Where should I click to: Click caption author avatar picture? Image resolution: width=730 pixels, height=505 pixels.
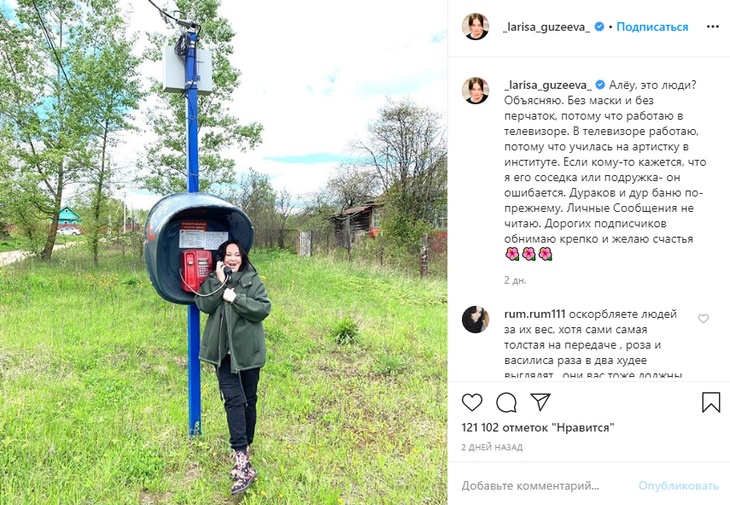point(475,90)
